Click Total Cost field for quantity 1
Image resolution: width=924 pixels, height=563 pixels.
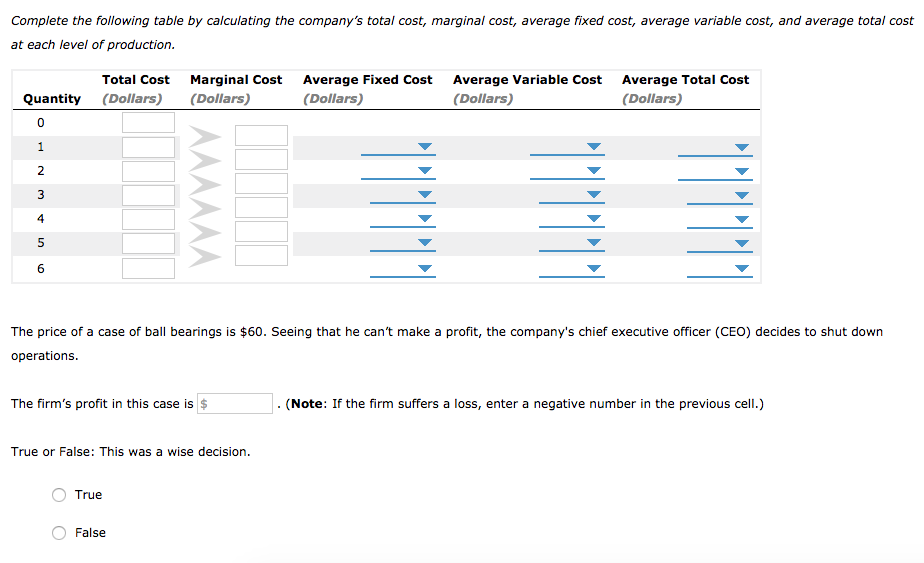pyautogui.click(x=148, y=147)
